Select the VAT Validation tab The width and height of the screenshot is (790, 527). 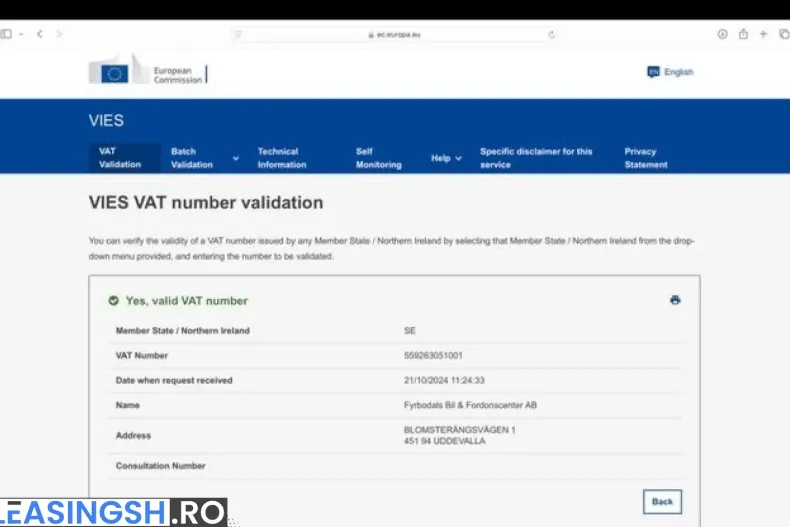click(120, 158)
